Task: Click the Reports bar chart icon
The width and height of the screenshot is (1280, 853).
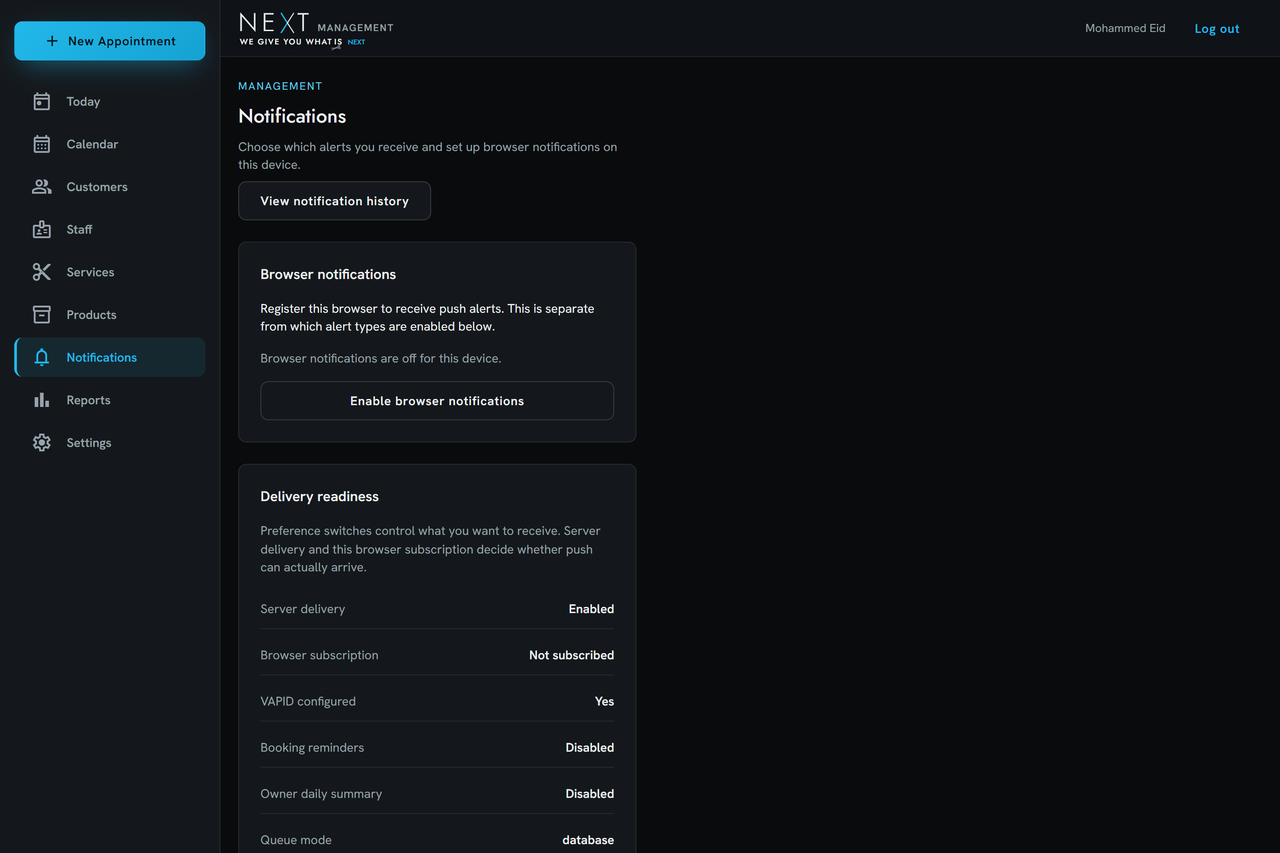Action: [41, 400]
